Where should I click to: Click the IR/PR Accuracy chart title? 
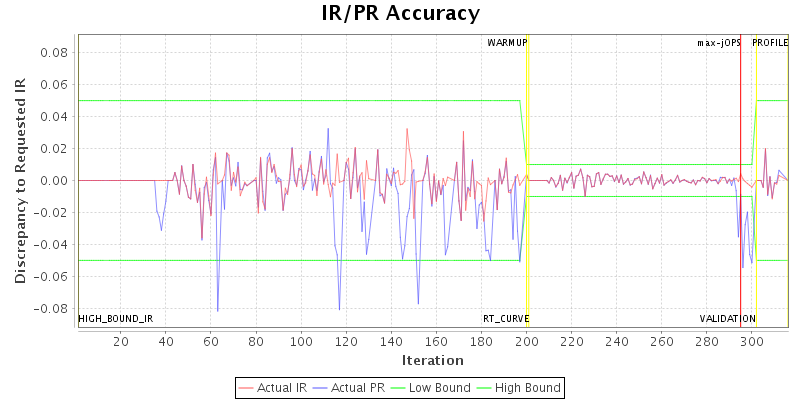400,13
